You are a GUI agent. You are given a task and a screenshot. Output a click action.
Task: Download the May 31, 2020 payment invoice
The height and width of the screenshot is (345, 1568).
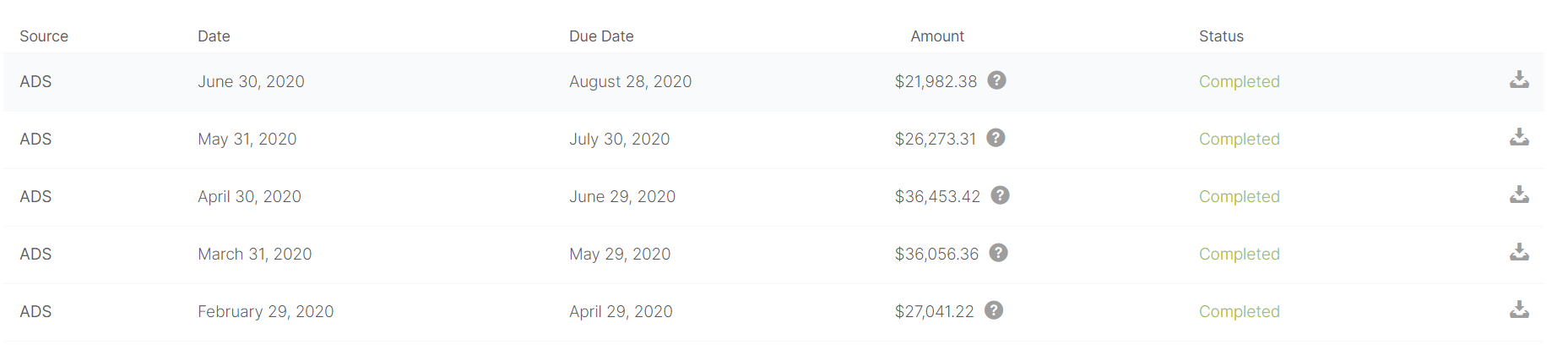[1519, 138]
